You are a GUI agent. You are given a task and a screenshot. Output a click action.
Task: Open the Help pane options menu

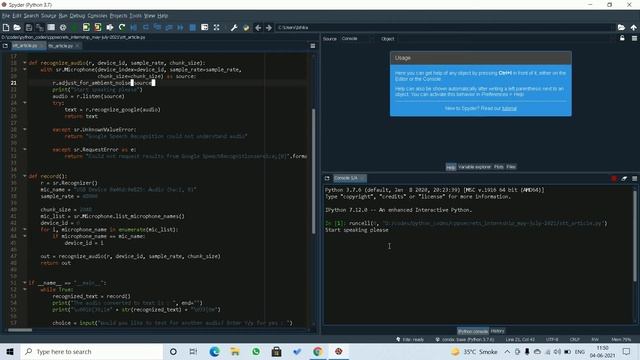[x=634, y=38]
